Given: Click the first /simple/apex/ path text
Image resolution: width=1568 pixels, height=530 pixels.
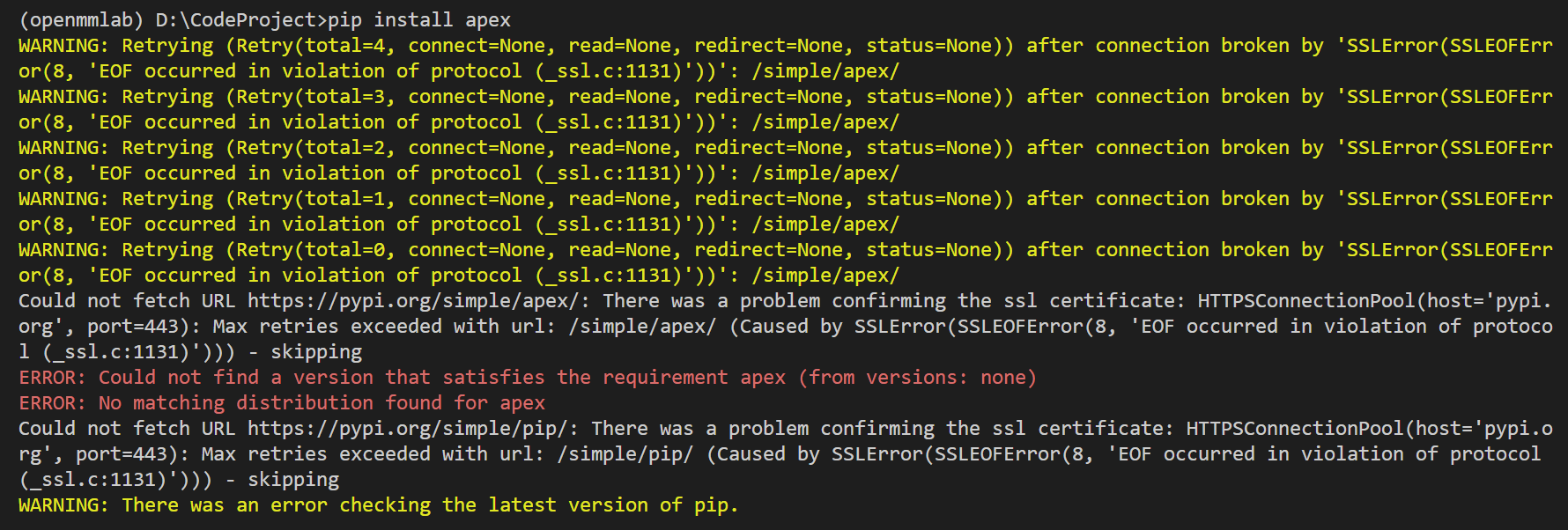Looking at the screenshot, I should 825,71.
